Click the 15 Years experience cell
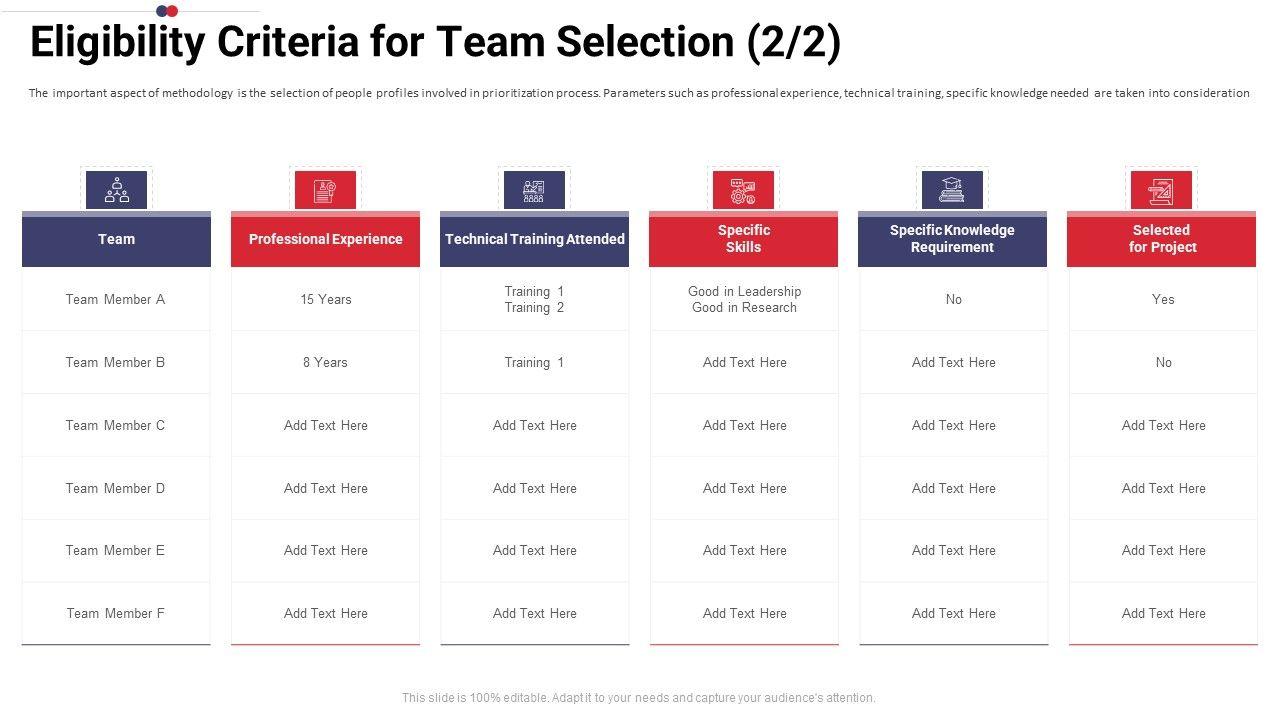The height and width of the screenshot is (720, 1280). click(326, 299)
